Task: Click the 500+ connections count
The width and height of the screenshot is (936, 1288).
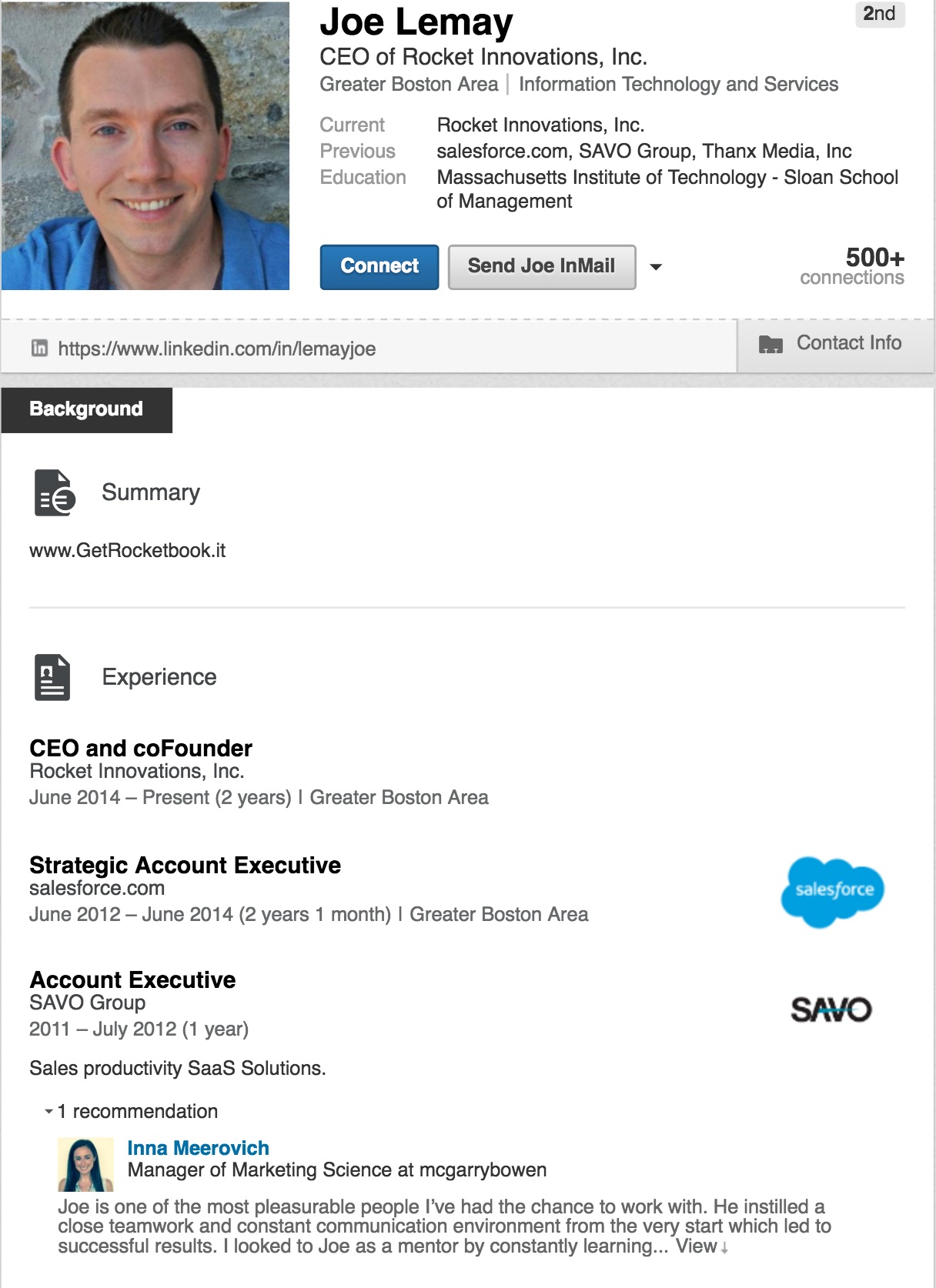Action: coord(852,265)
